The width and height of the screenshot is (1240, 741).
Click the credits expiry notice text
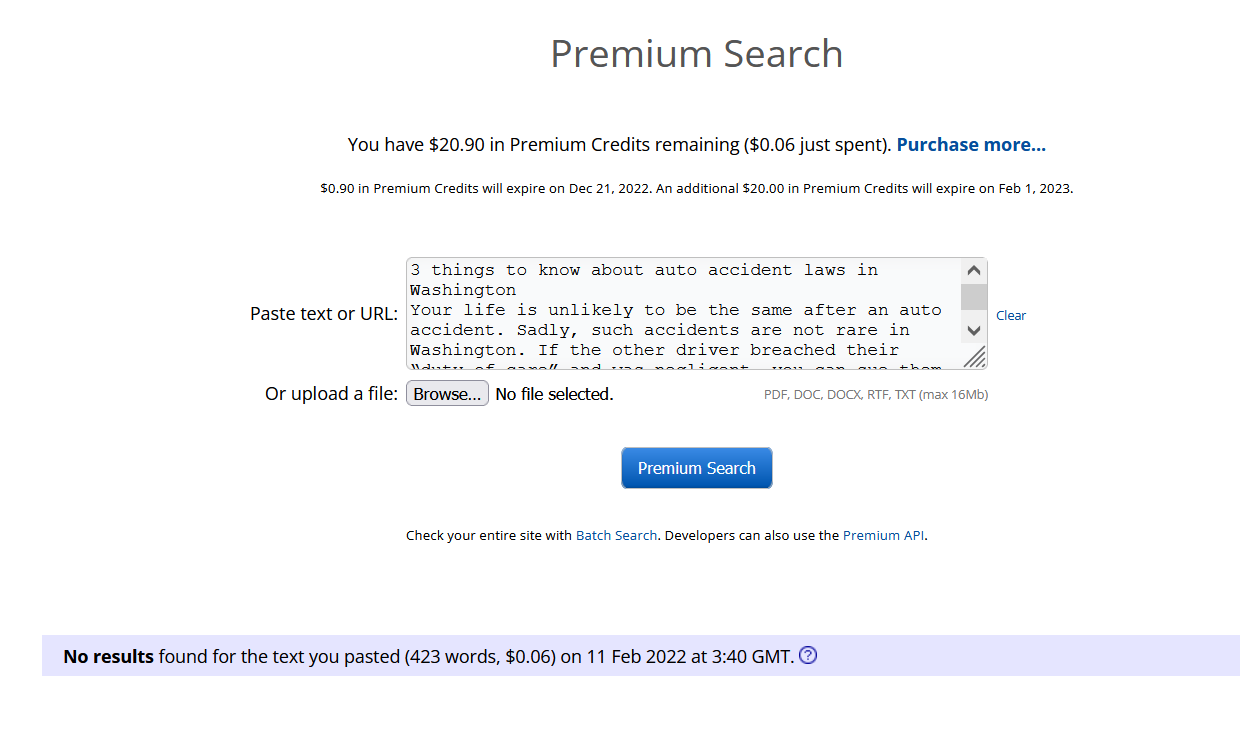pos(696,188)
